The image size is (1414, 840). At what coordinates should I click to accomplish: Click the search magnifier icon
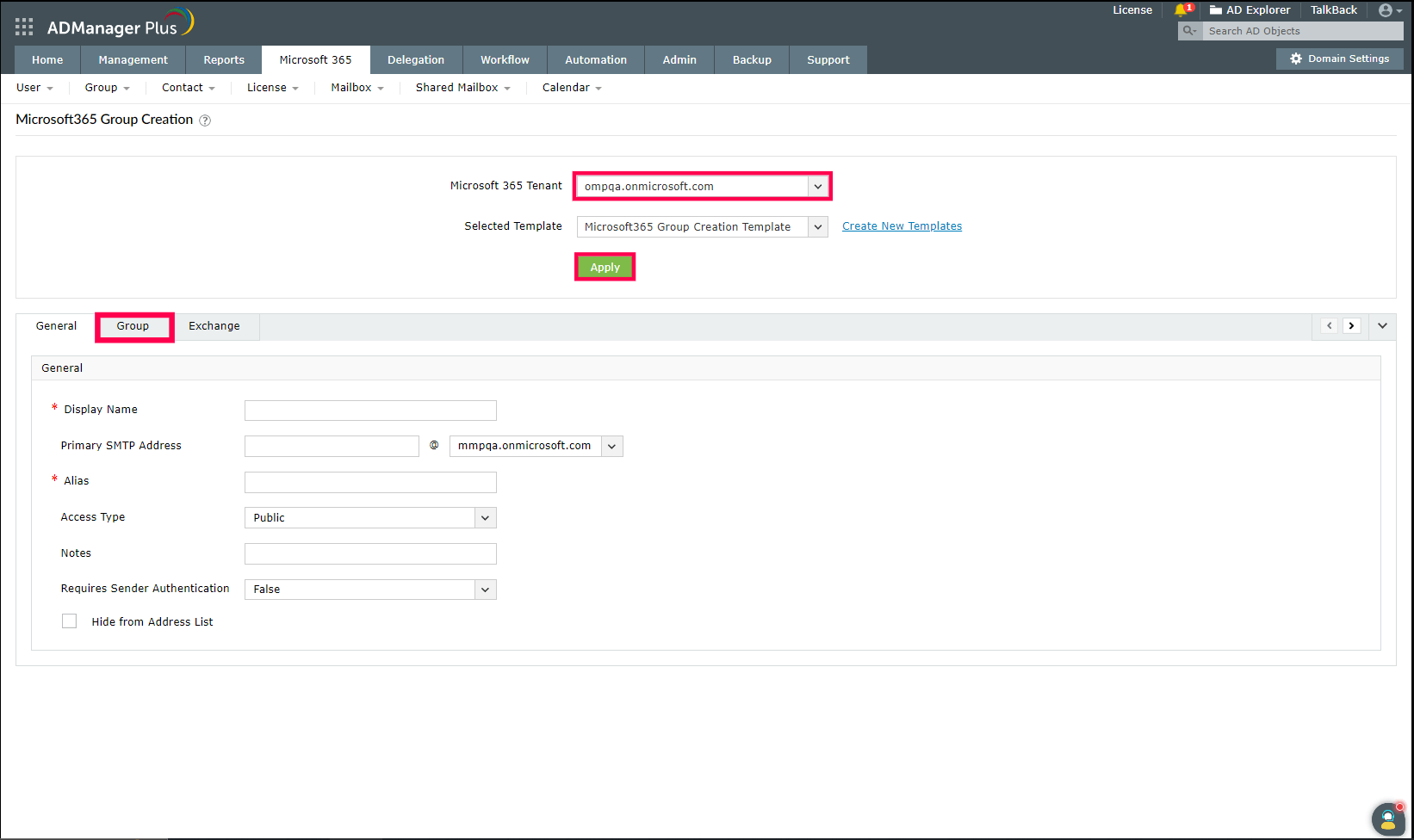1190,31
